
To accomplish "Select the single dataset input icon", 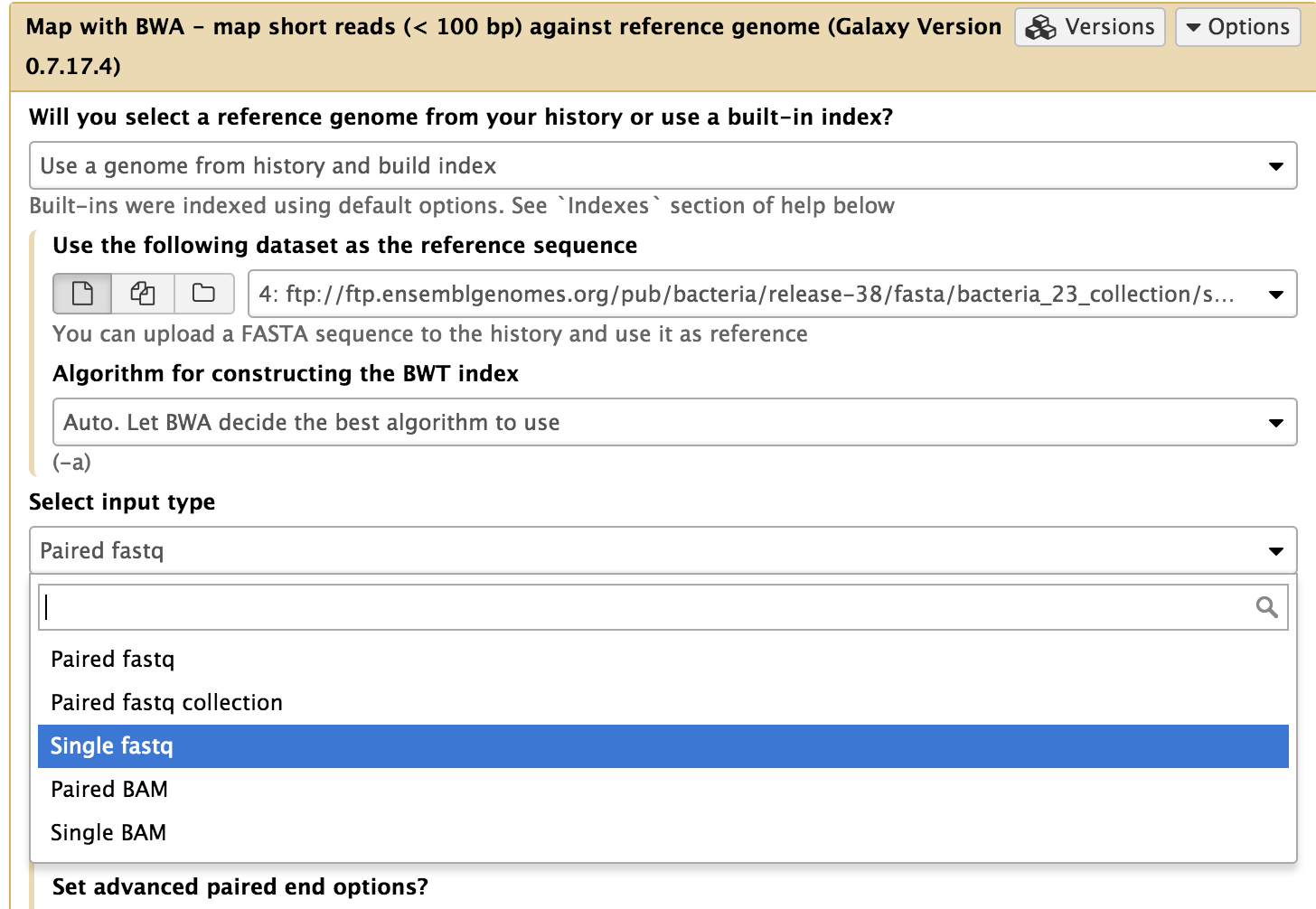I will 82,294.
